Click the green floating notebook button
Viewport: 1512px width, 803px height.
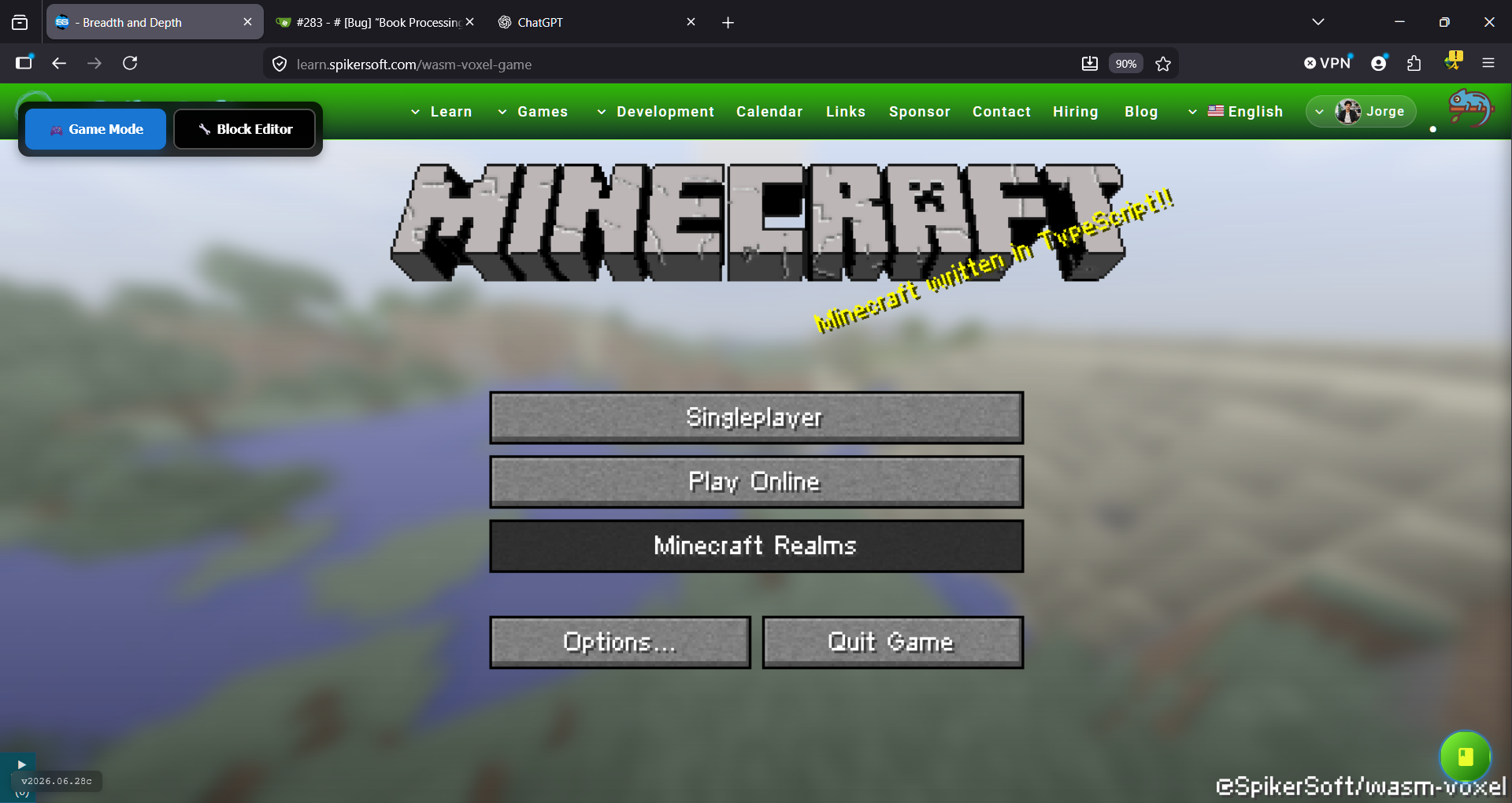tap(1466, 757)
